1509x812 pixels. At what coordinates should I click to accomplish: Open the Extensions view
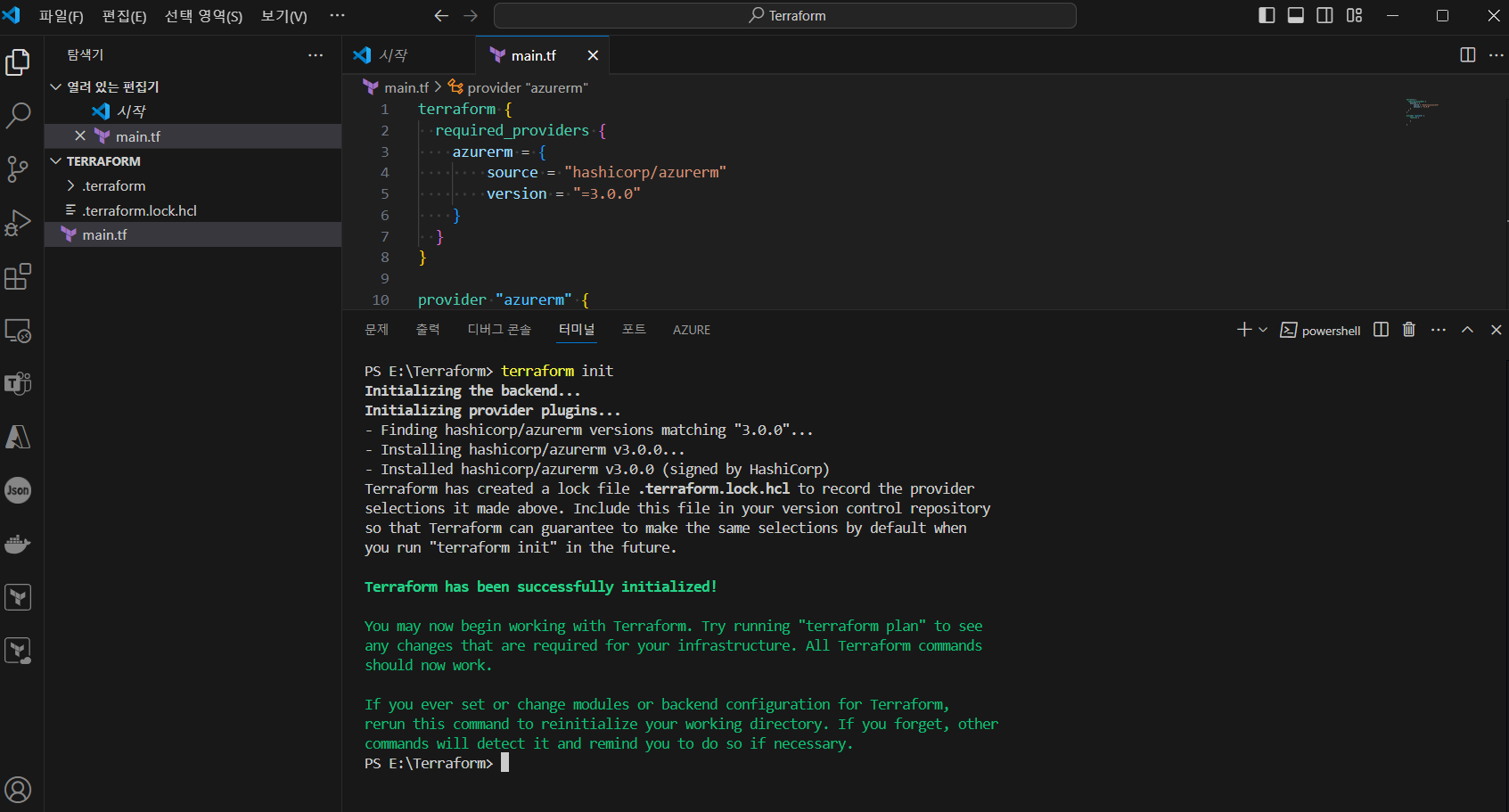click(x=18, y=276)
